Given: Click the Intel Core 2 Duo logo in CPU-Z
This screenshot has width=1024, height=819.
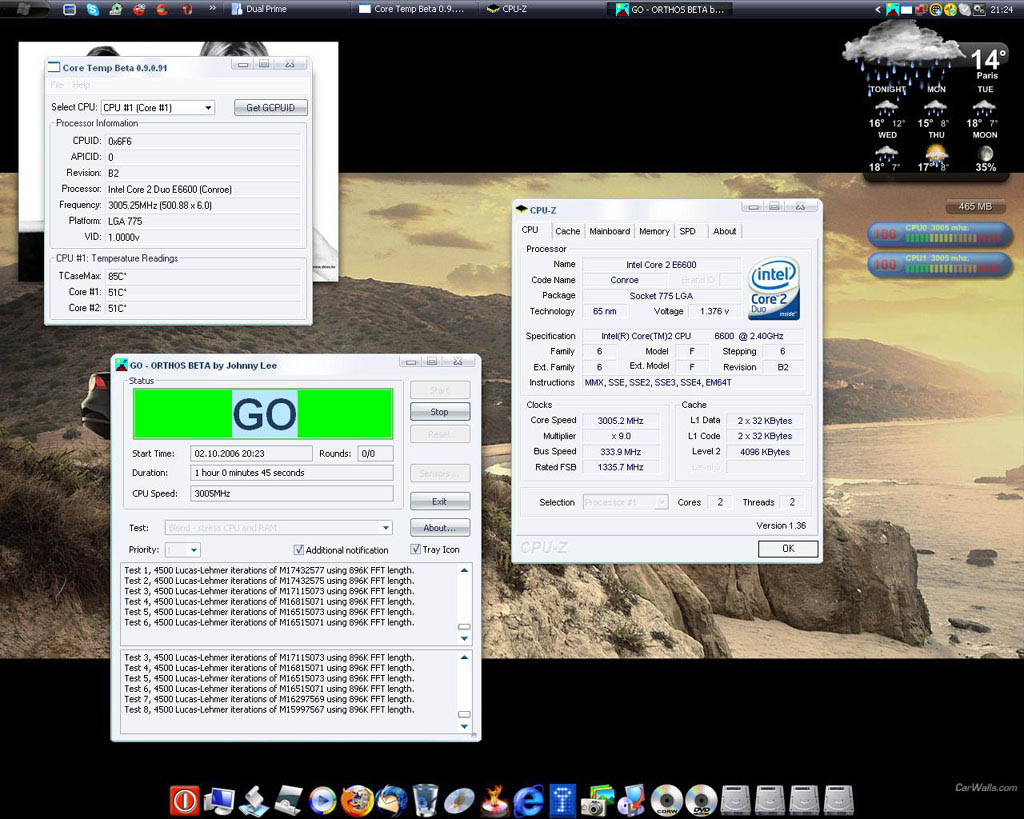Looking at the screenshot, I should click(x=774, y=288).
